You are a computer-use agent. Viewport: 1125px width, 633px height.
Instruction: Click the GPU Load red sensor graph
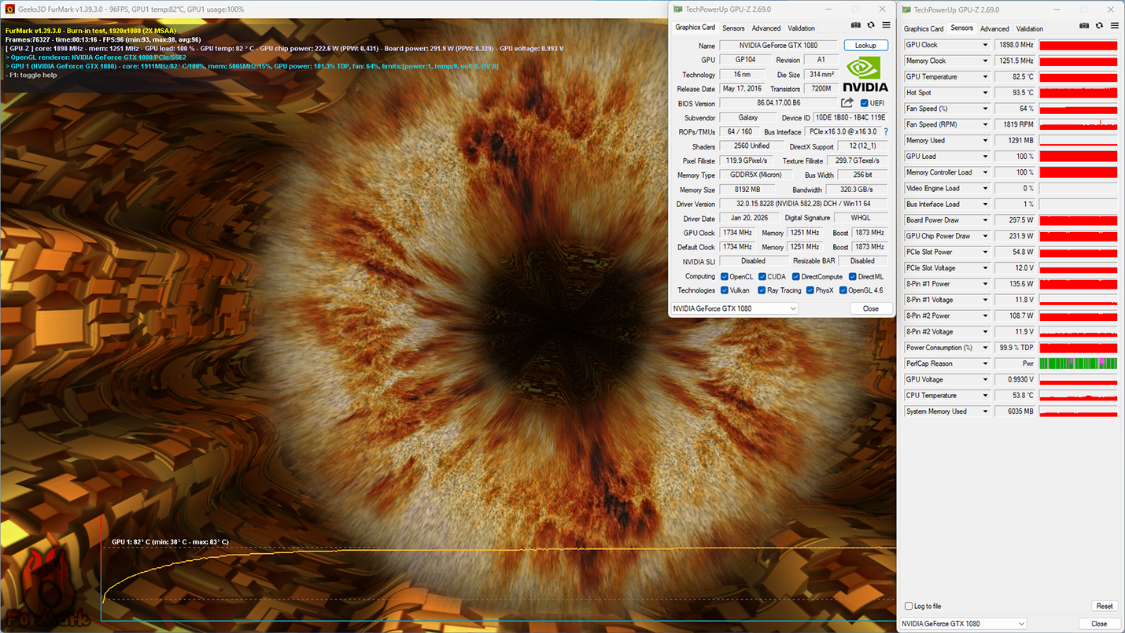(x=1078, y=156)
